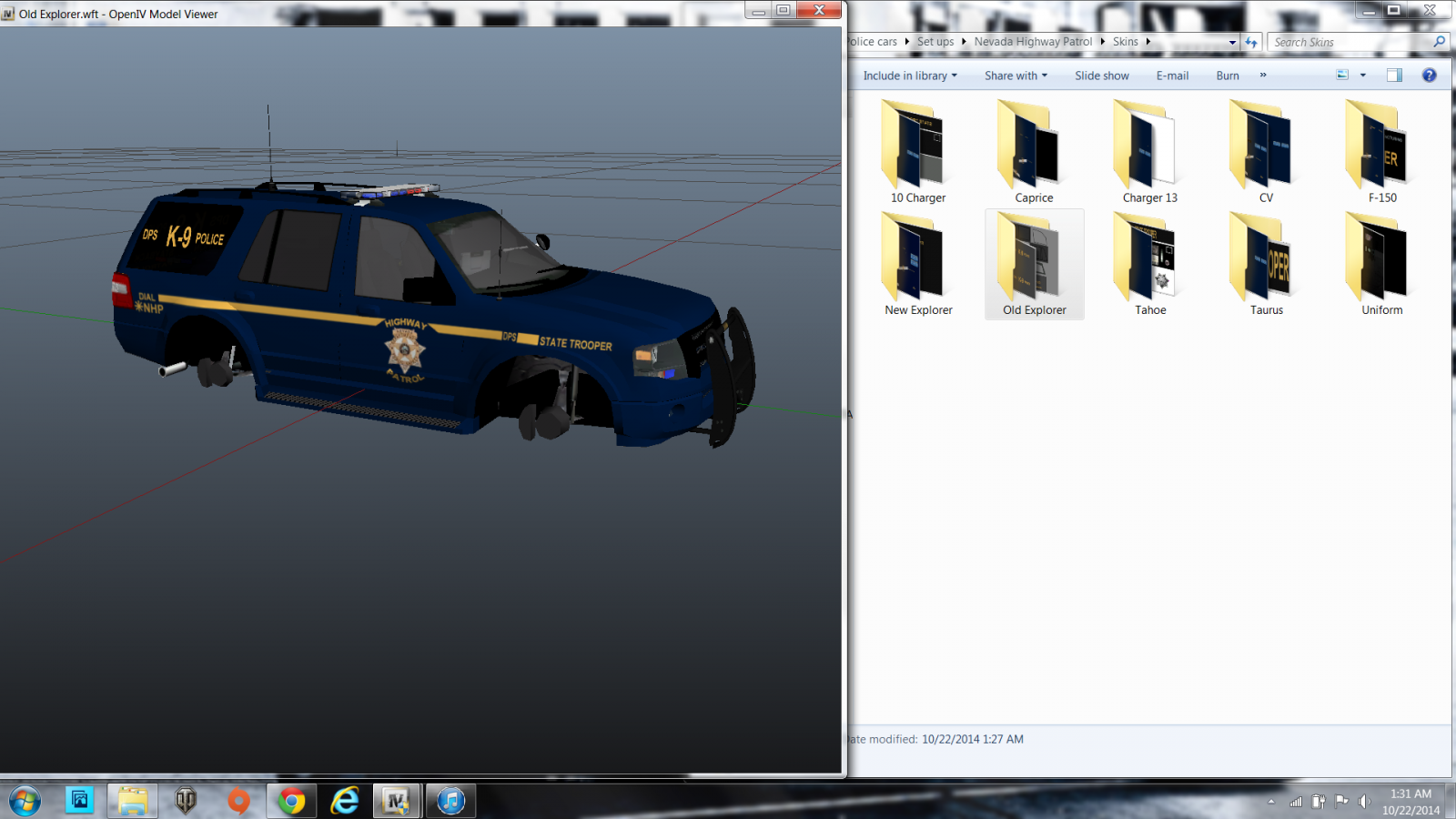Show additional toolbar commands chevron
Viewport: 1456px width, 819px height.
1263,76
